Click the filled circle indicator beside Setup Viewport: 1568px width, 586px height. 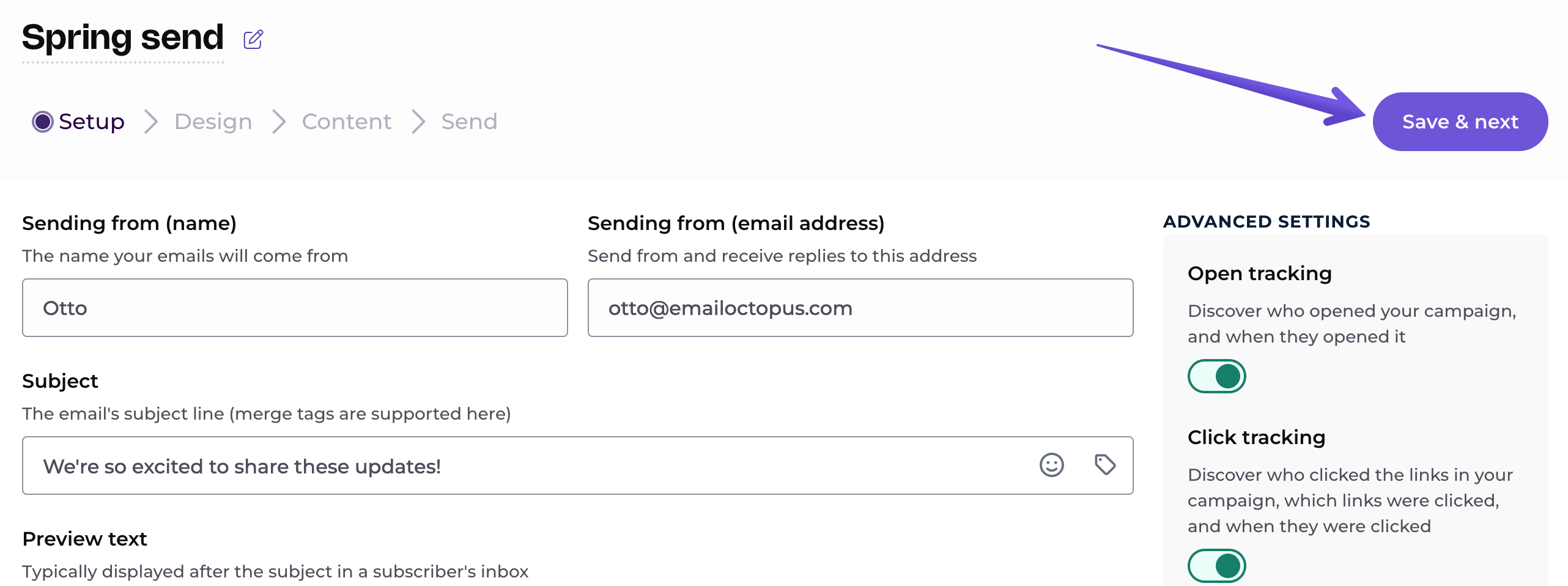click(43, 122)
